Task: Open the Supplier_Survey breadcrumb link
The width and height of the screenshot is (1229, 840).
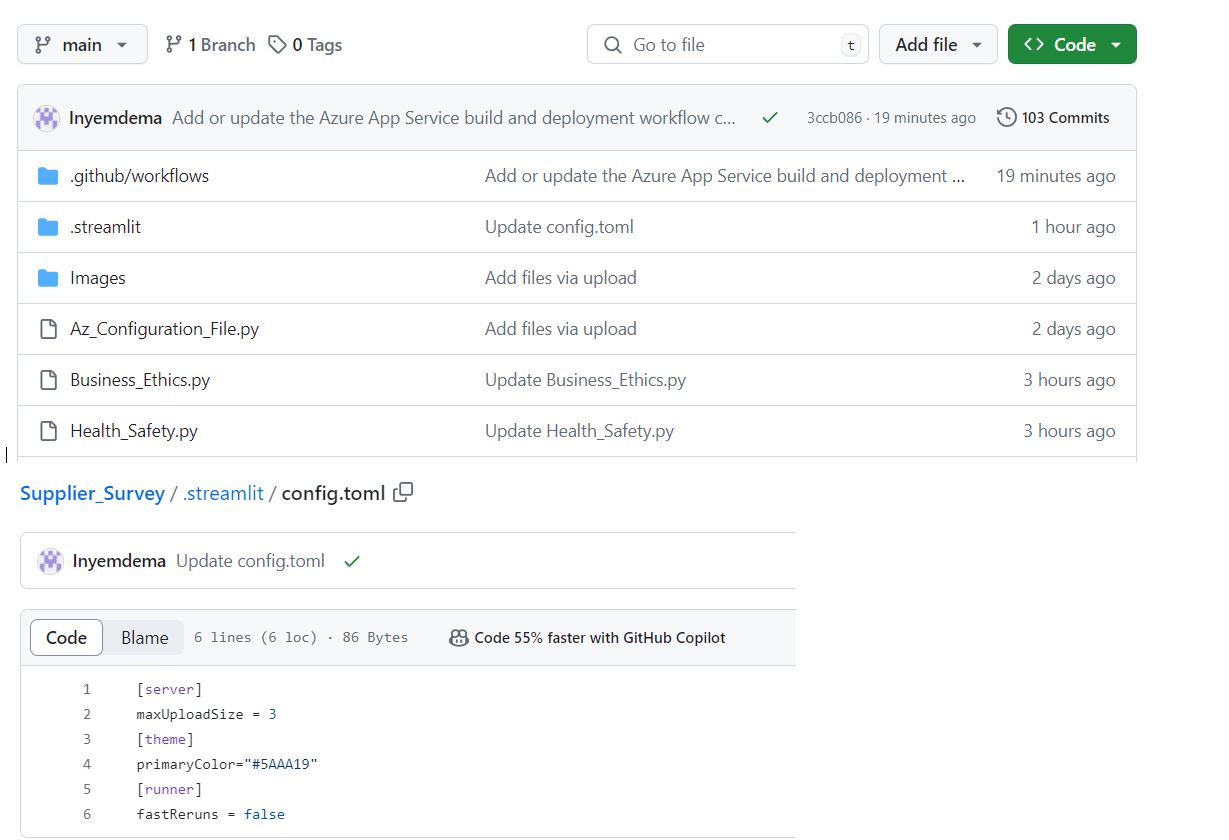Action: pos(92,494)
